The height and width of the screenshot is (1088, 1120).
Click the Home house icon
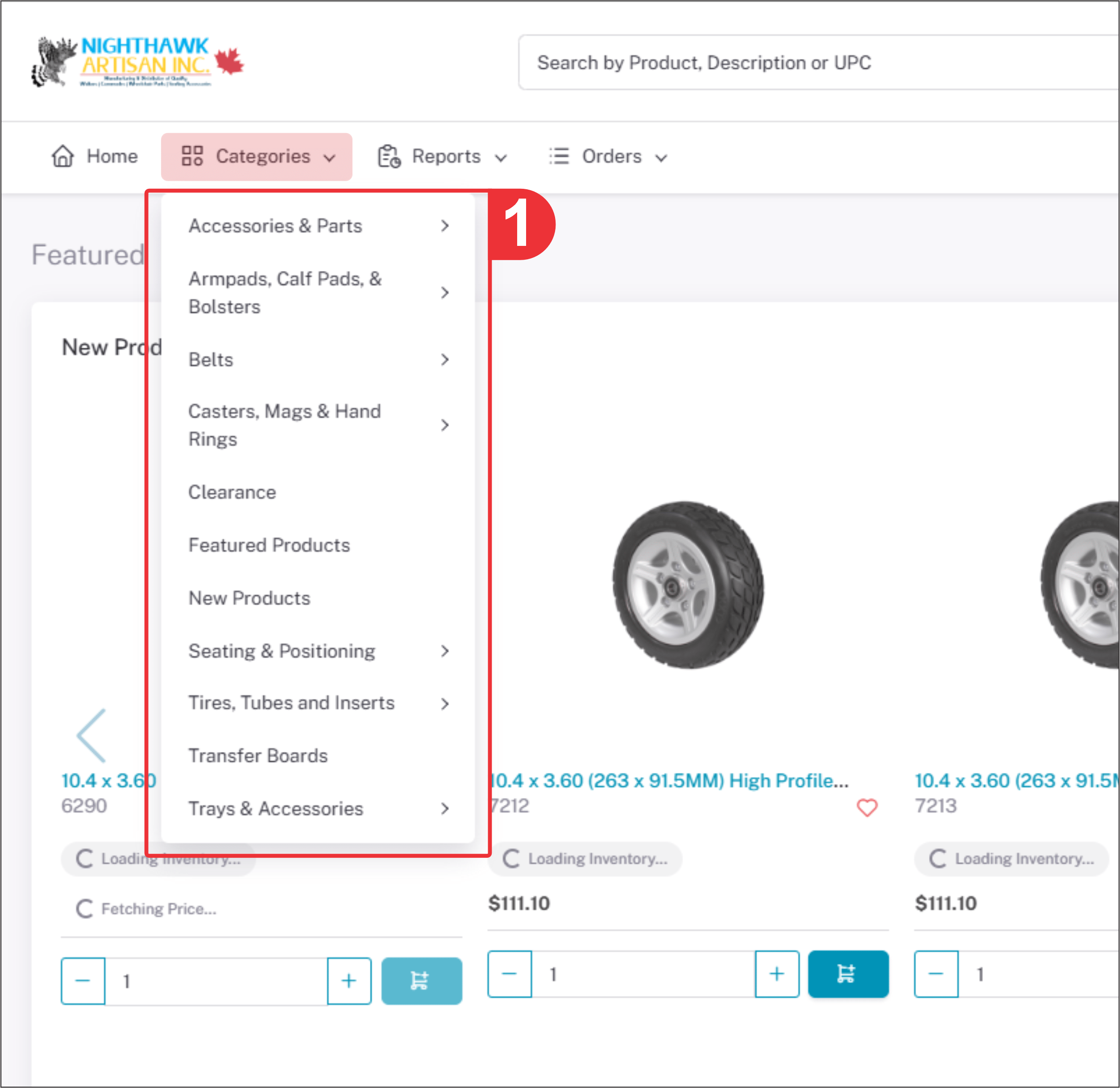click(x=63, y=156)
